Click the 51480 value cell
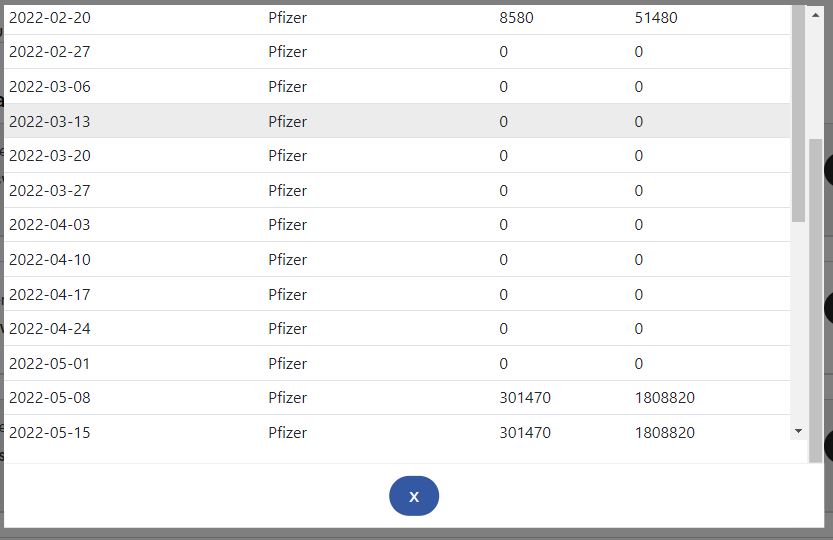 [656, 18]
